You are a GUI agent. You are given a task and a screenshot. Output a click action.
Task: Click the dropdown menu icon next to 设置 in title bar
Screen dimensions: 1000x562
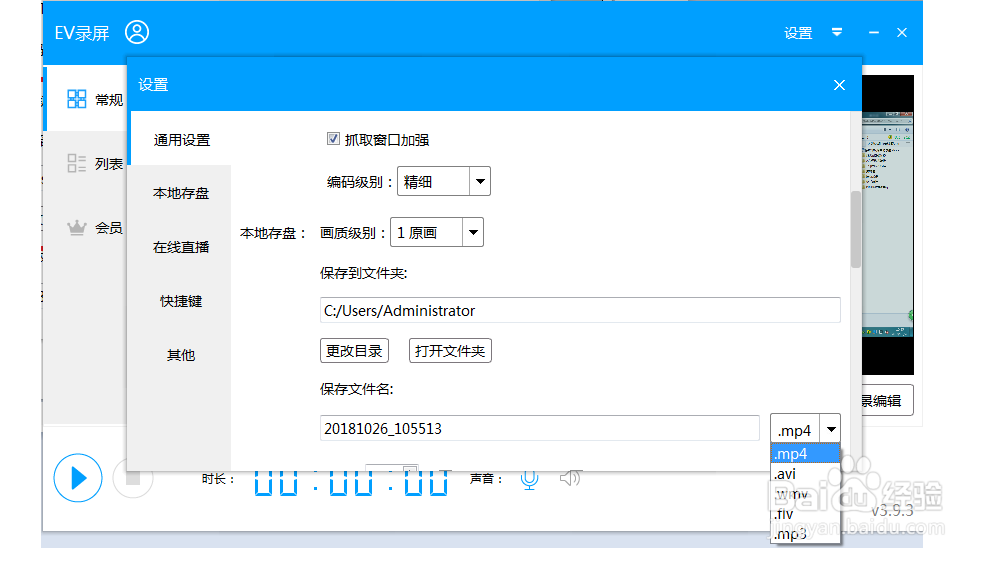(837, 32)
